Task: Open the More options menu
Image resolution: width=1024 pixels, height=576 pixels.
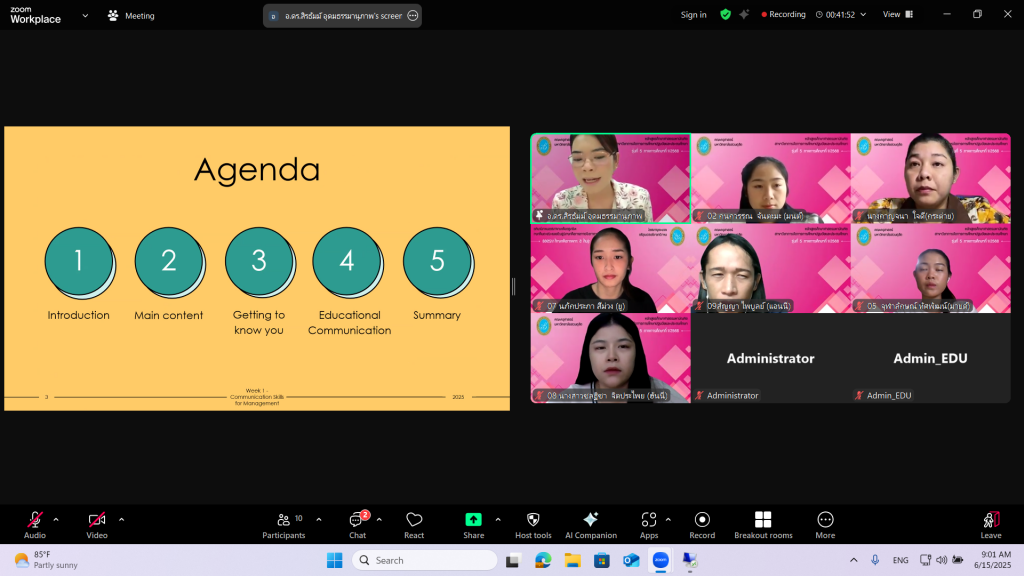Action: pos(825,520)
